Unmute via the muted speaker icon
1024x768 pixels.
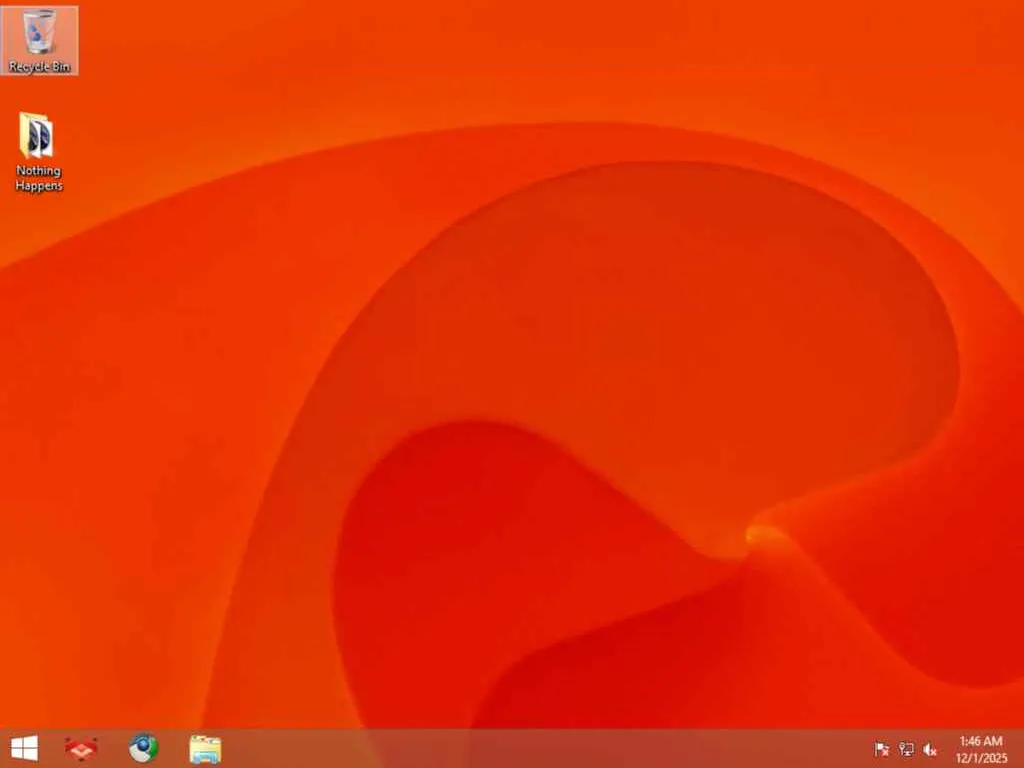point(930,749)
